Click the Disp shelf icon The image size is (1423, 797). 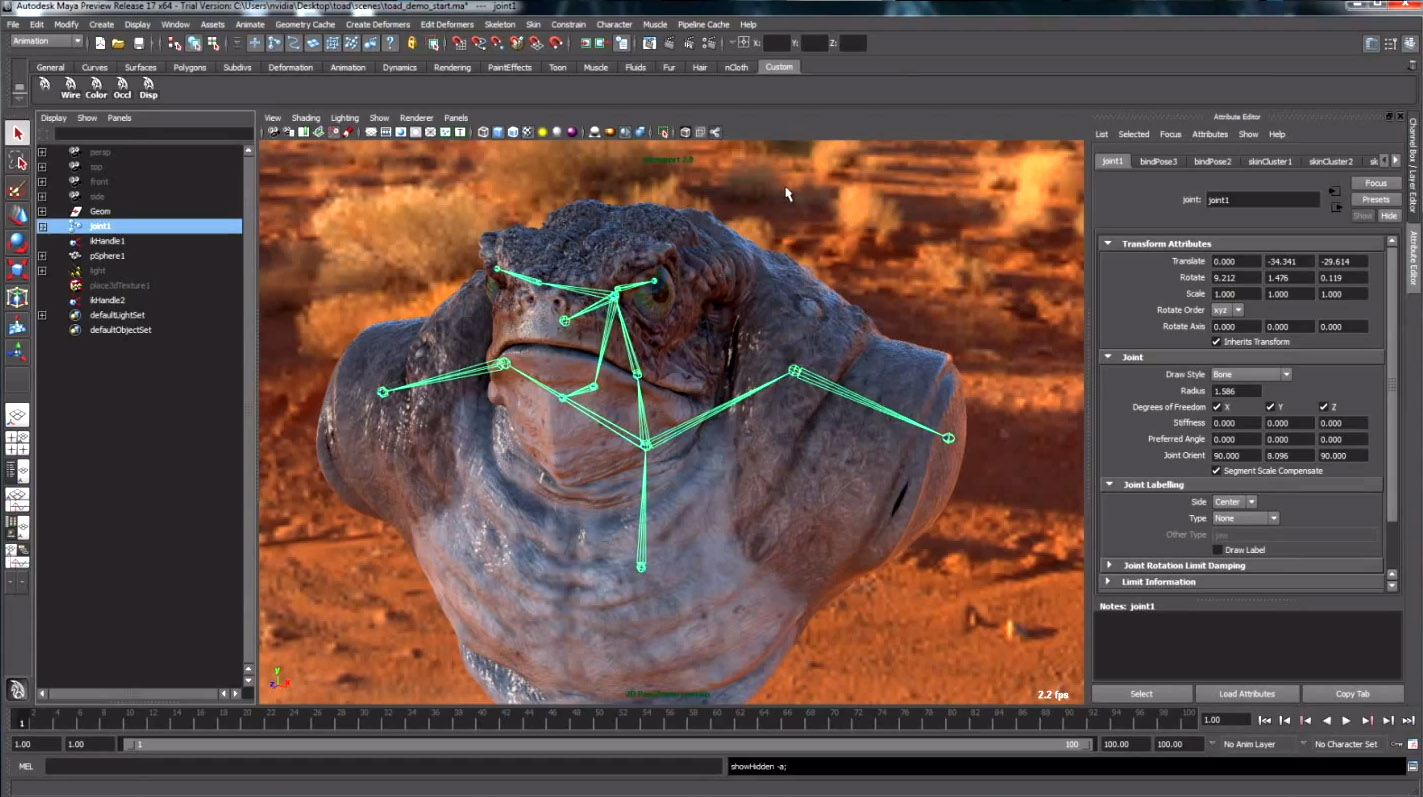pyautogui.click(x=148, y=88)
